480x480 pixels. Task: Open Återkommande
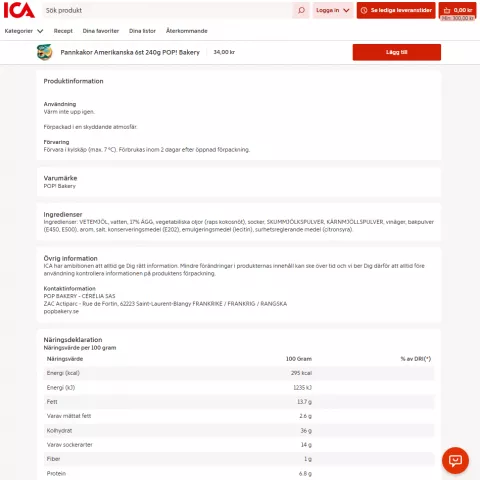(187, 31)
